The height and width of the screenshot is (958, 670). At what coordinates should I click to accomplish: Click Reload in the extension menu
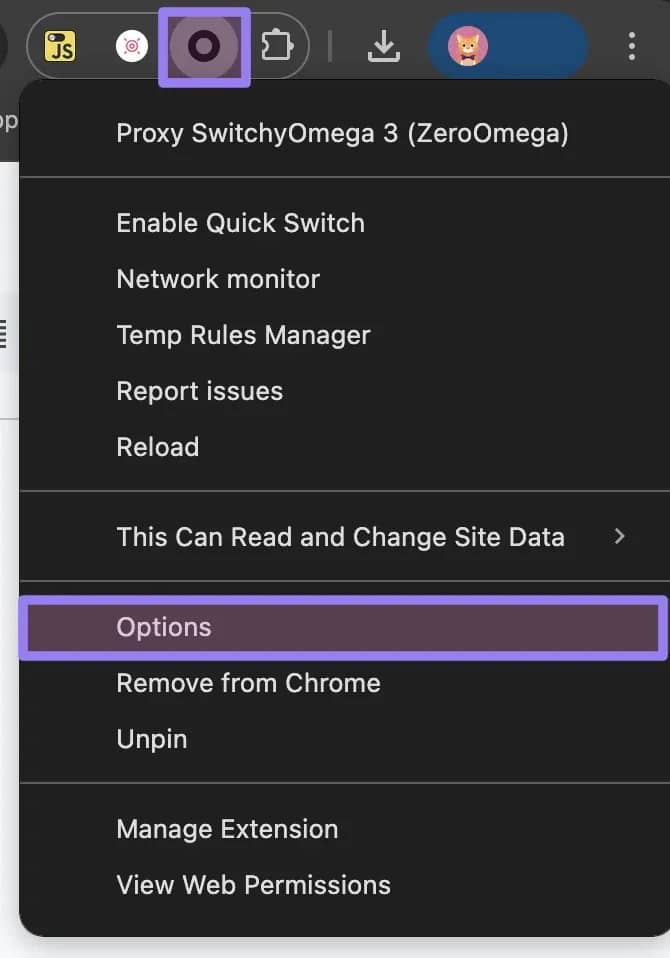(x=158, y=447)
